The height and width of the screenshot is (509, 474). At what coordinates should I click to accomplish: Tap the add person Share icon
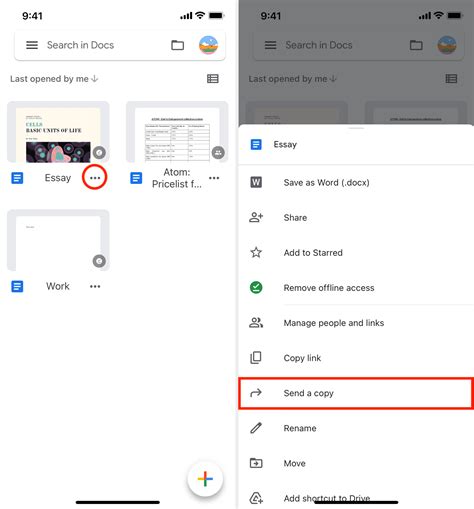256,217
